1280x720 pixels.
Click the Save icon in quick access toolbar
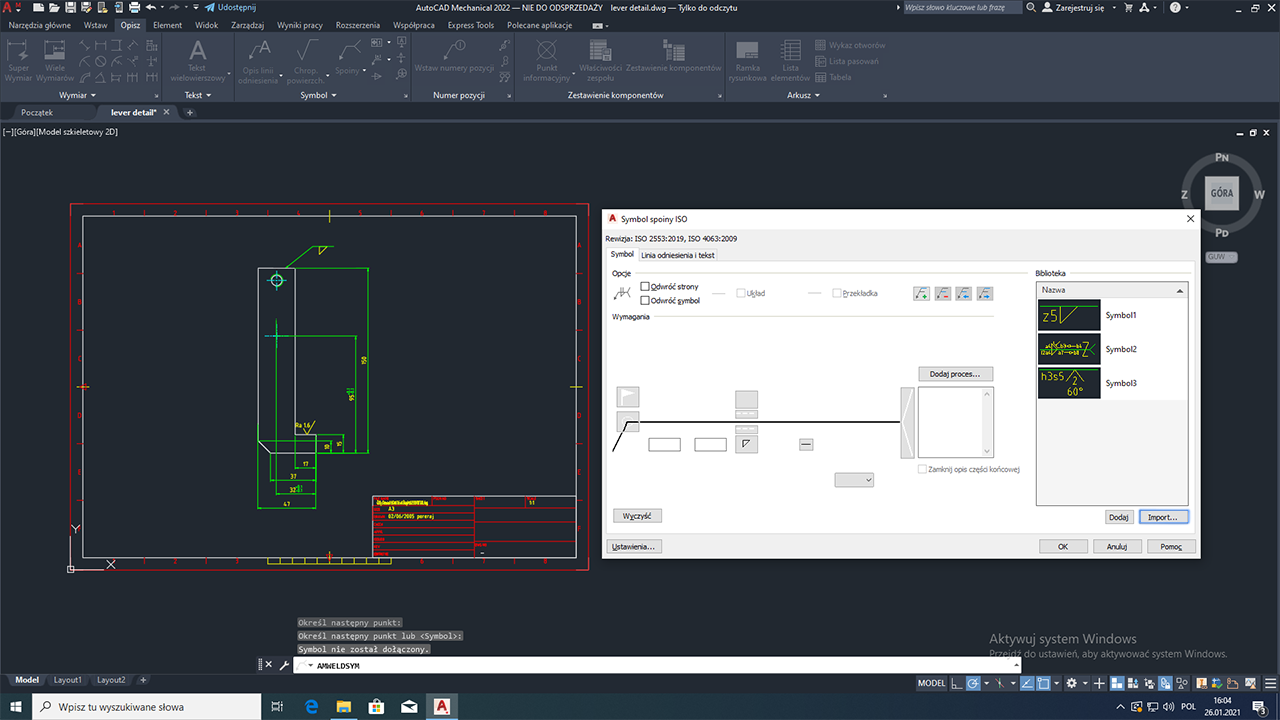pos(70,7)
